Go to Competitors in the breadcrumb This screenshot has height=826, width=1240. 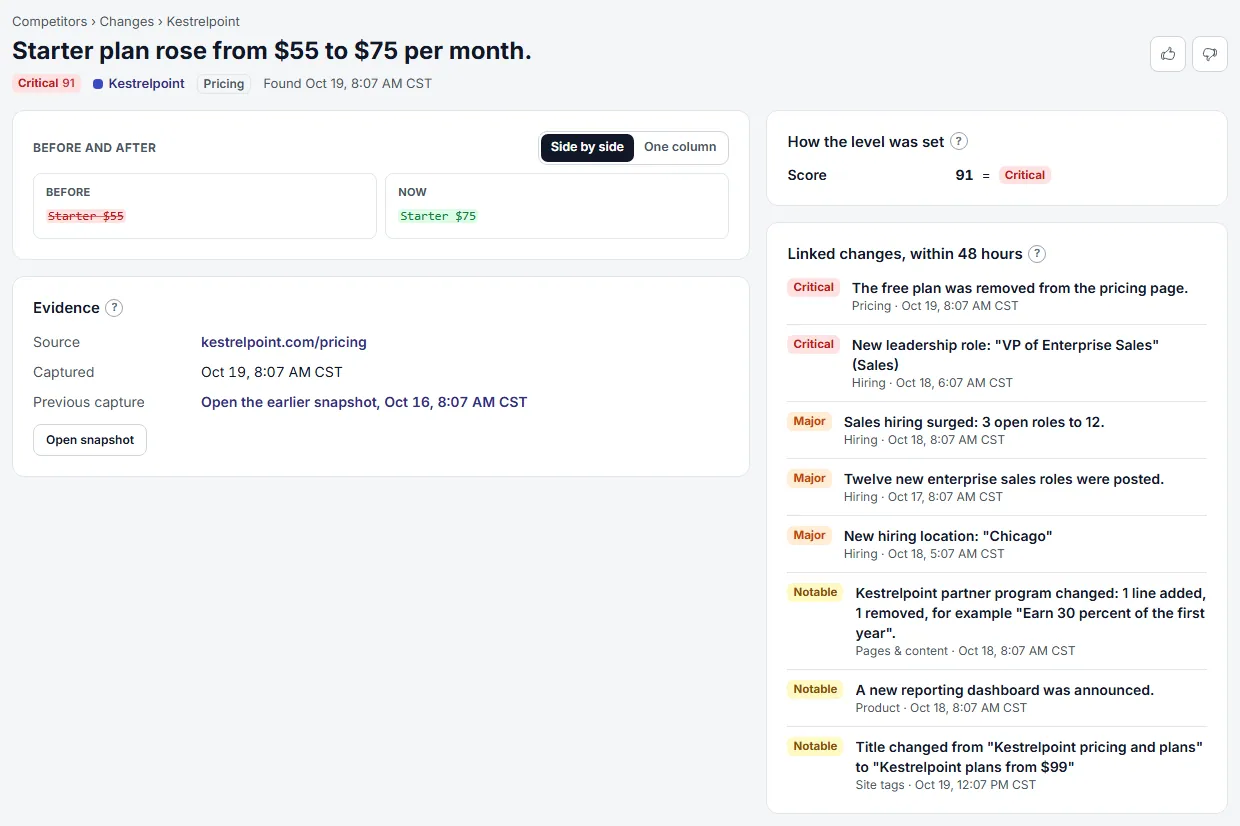tap(49, 21)
